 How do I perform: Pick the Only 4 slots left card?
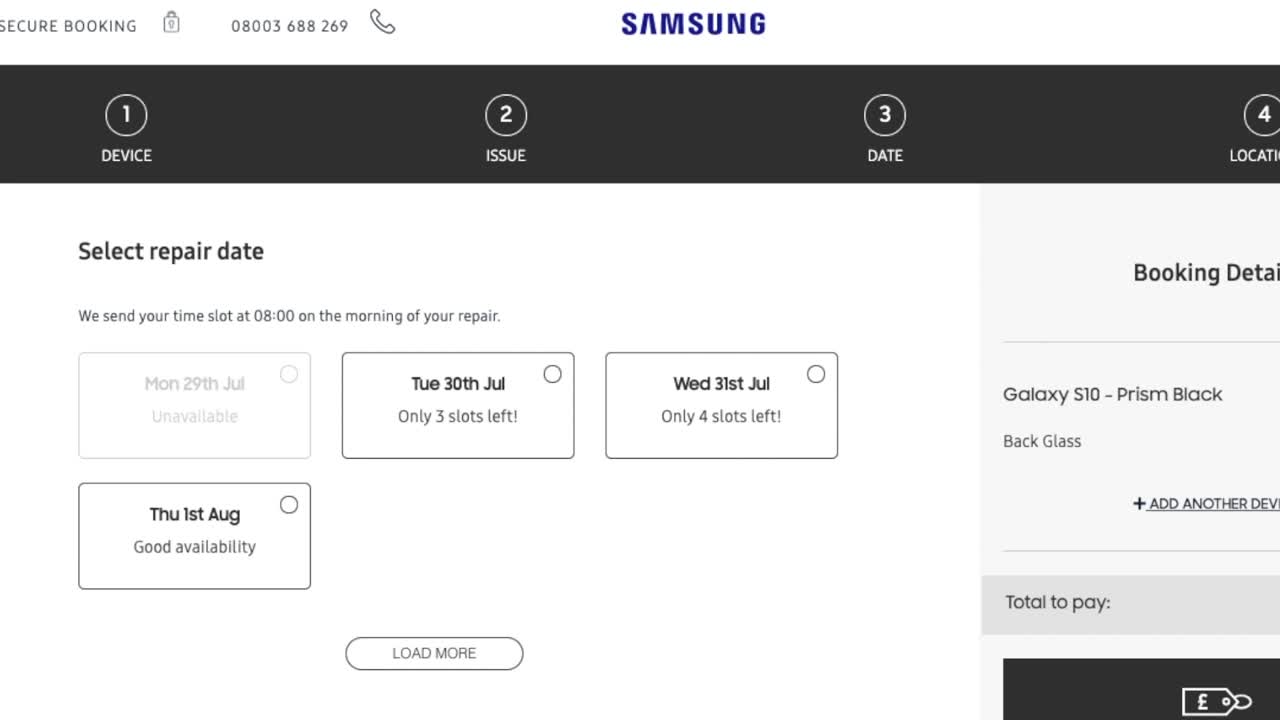point(721,405)
